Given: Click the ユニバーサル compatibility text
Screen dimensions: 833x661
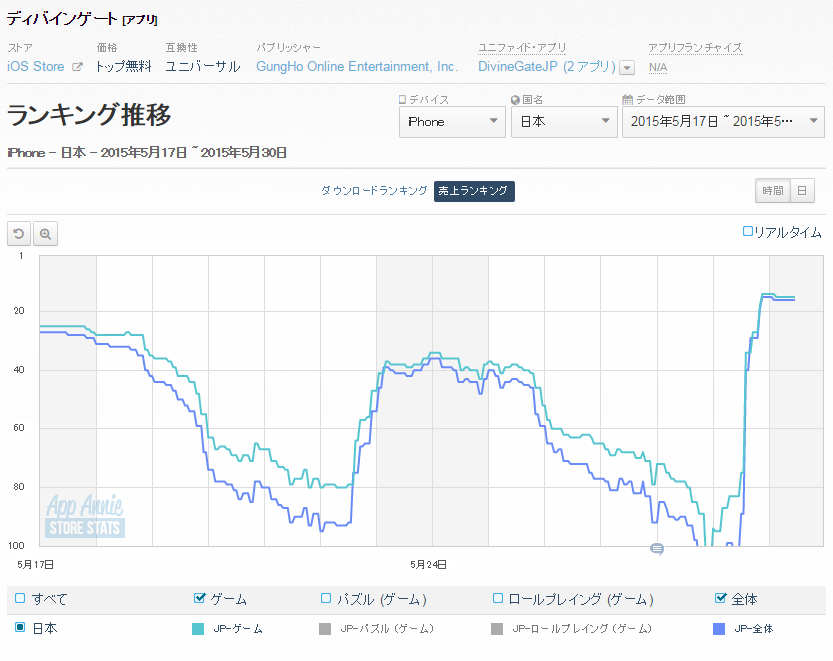Looking at the screenshot, I should click(203, 67).
